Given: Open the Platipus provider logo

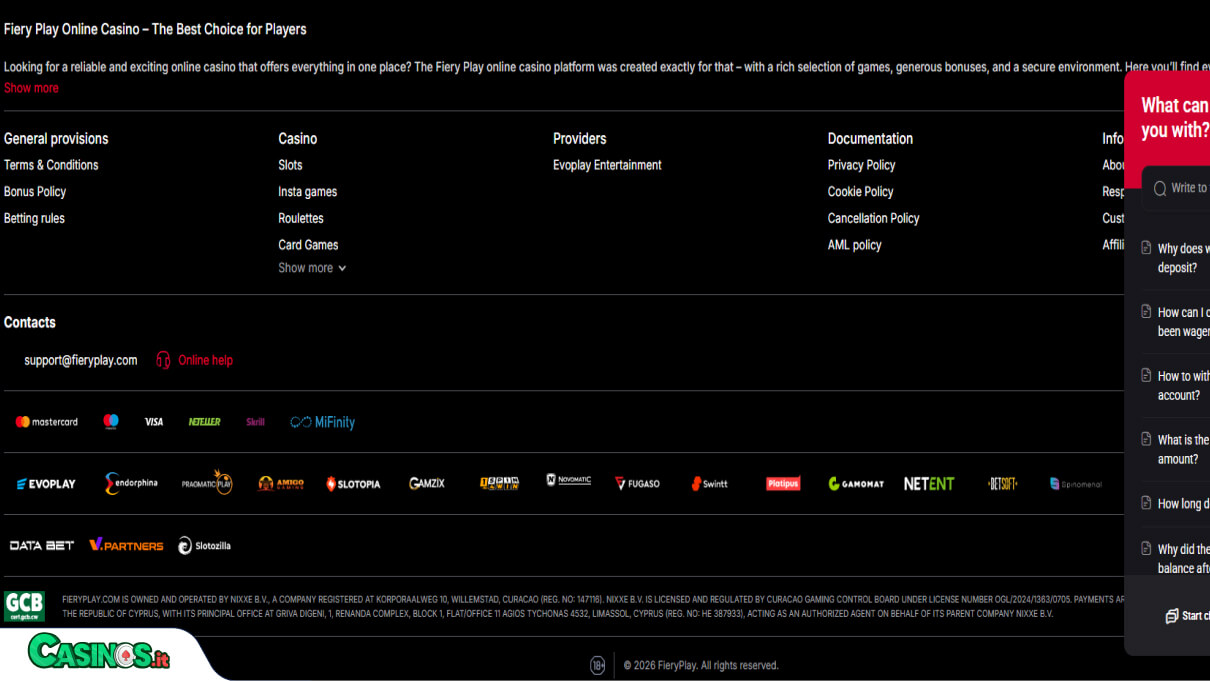Looking at the screenshot, I should (783, 484).
